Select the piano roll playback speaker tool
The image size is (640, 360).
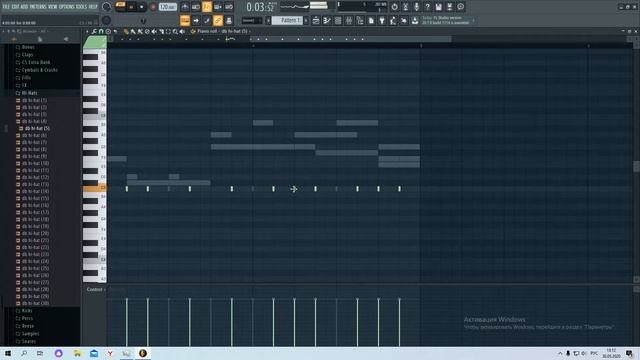(182, 31)
